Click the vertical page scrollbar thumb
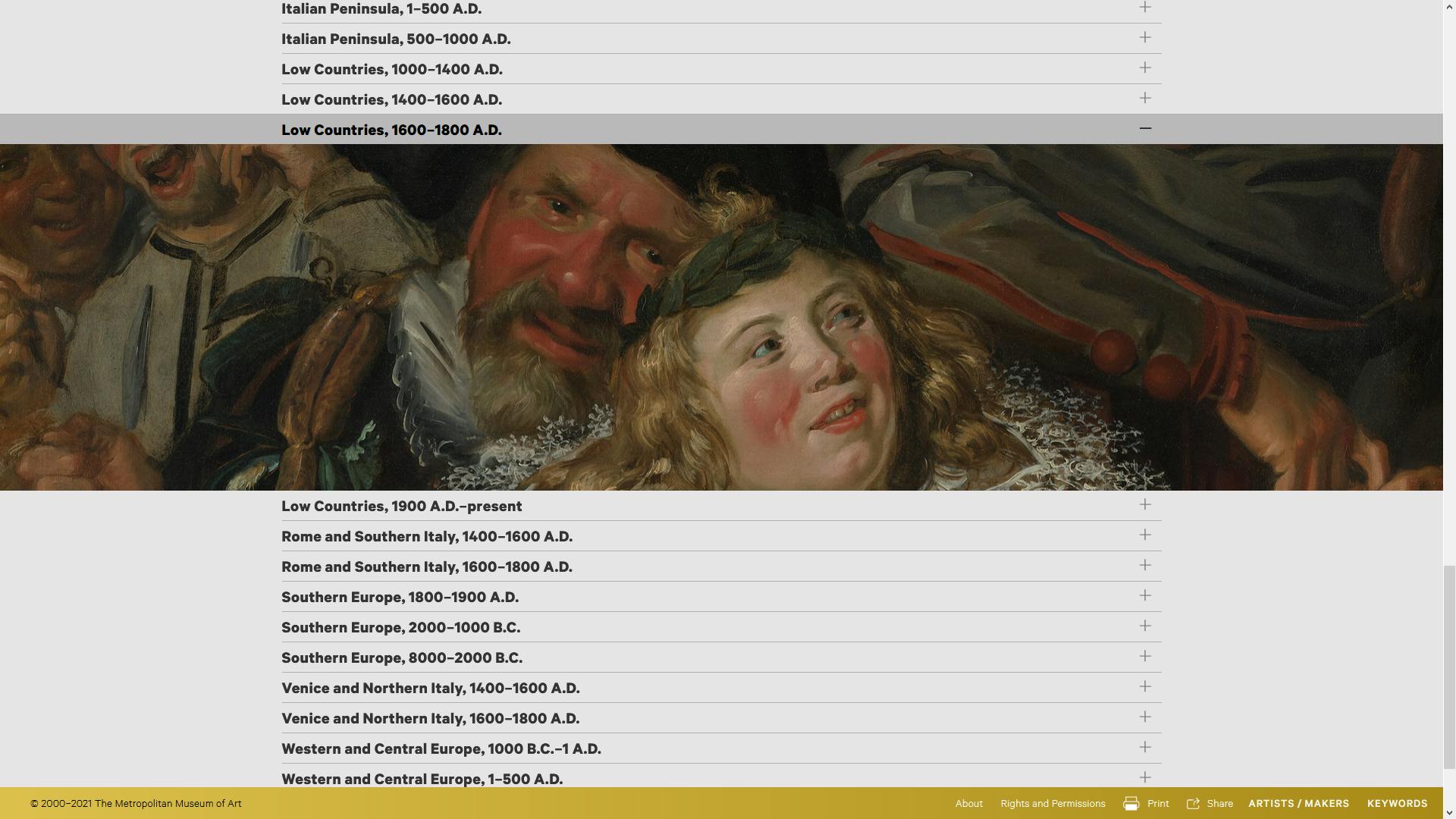The width and height of the screenshot is (1456, 819). (x=1449, y=666)
